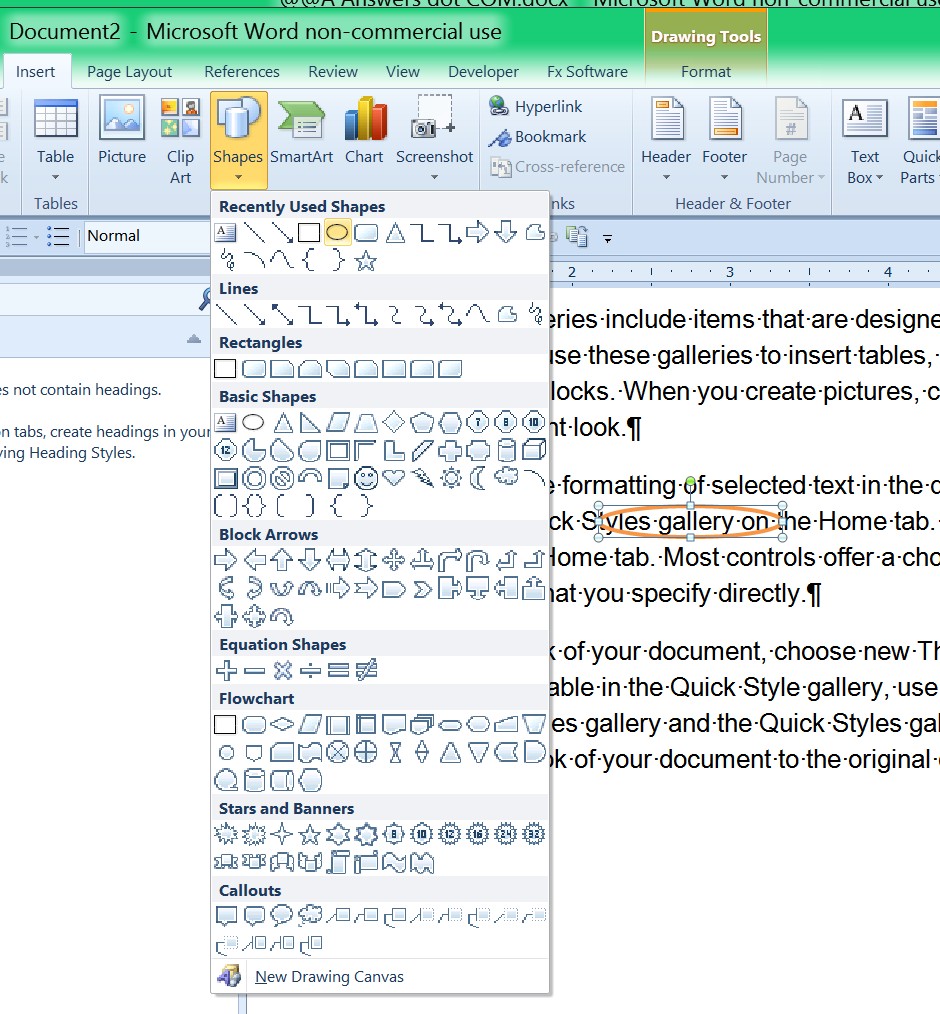Image resolution: width=940 pixels, height=1014 pixels.
Task: Click the orange oval shape in document
Action: 690,521
